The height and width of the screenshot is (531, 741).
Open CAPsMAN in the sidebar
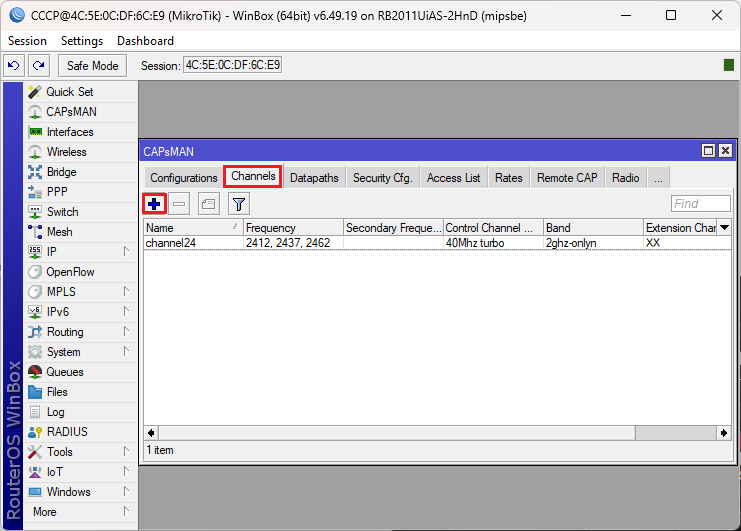point(81,112)
